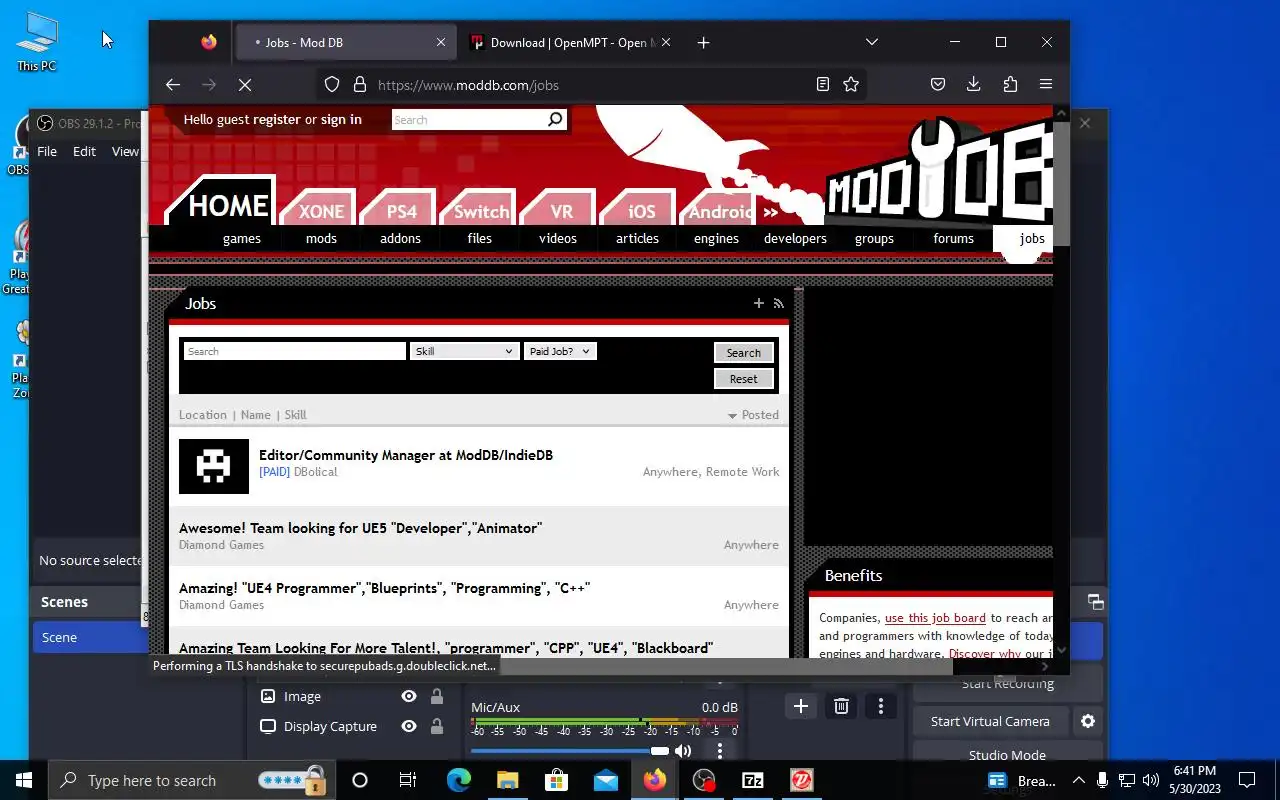Image resolution: width=1280 pixels, height=800 pixels.
Task: Open the Firefox downloads panel
Action: click(973, 85)
